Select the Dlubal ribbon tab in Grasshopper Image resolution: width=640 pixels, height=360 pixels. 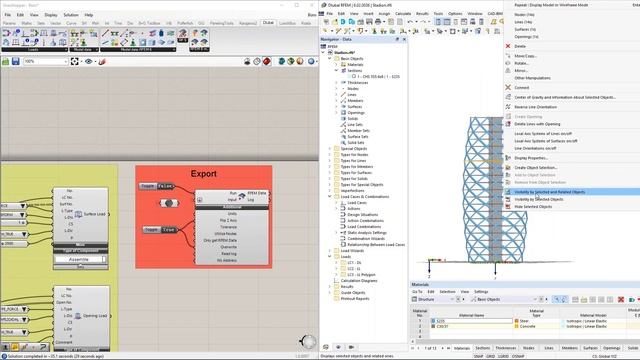(268, 23)
